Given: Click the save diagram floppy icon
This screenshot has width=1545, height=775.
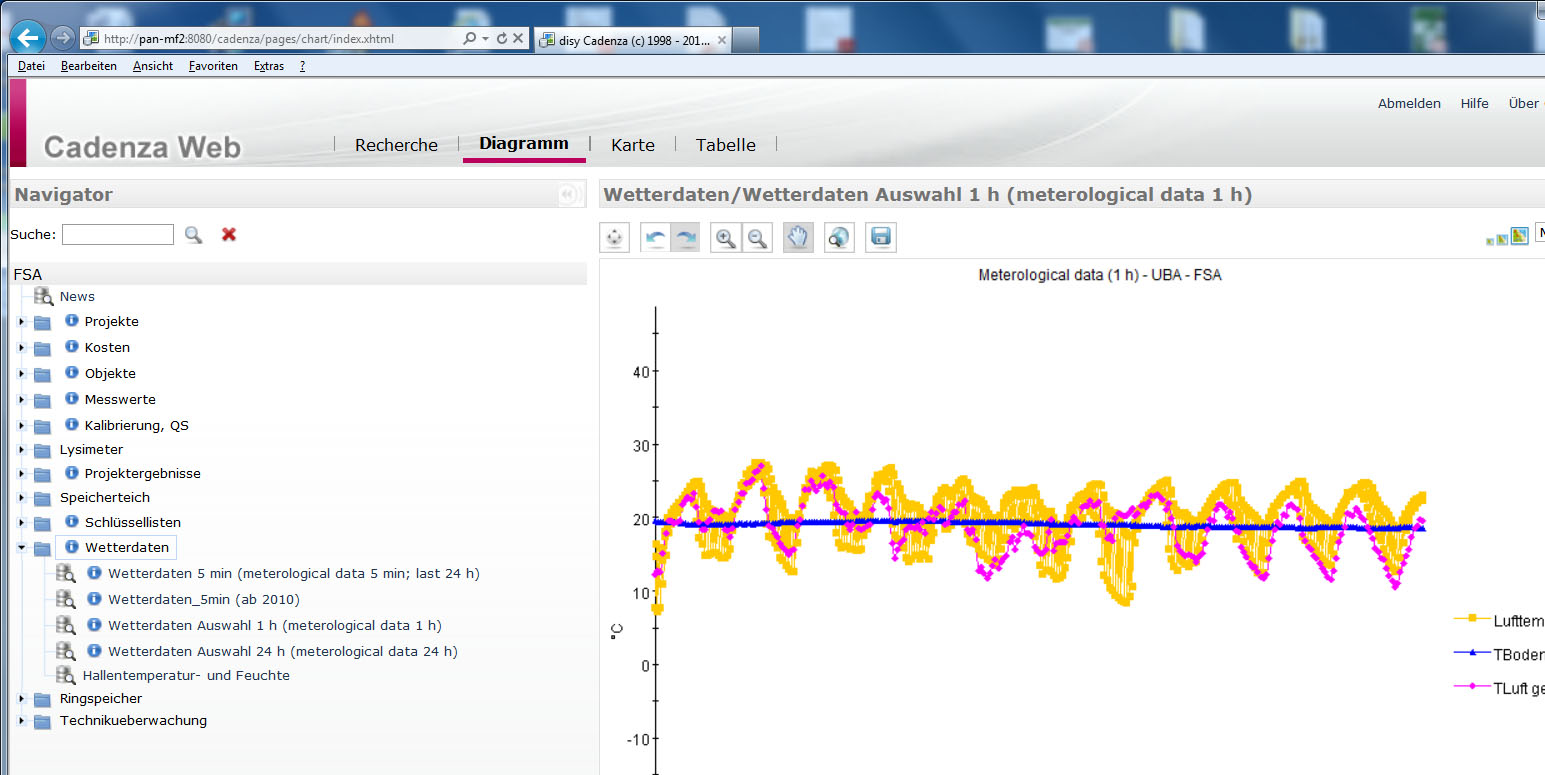Looking at the screenshot, I should (881, 238).
